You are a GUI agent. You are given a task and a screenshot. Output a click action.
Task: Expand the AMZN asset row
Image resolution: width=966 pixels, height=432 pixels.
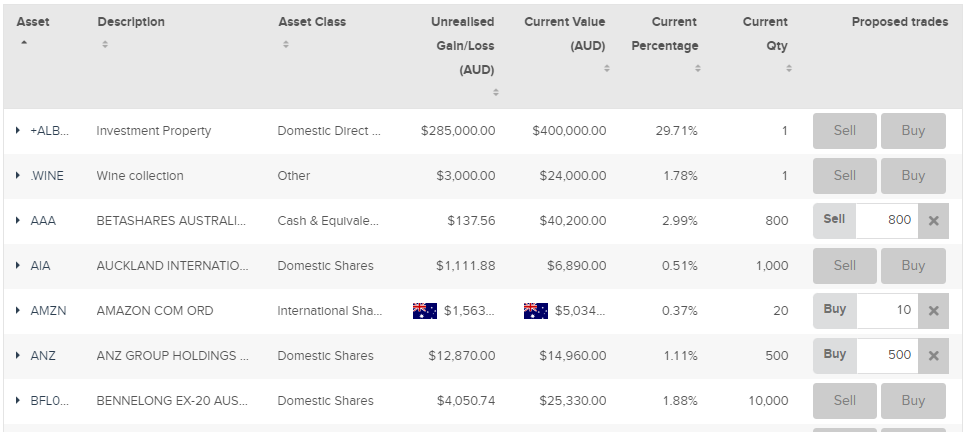(x=18, y=311)
